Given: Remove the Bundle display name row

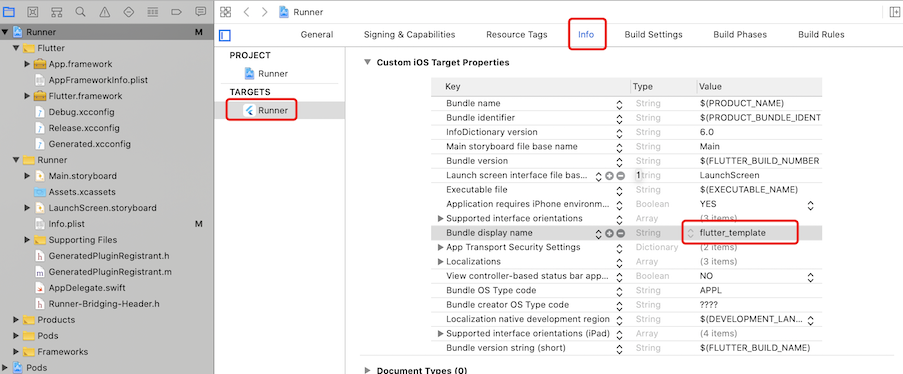Looking at the screenshot, I should click(x=620, y=233).
